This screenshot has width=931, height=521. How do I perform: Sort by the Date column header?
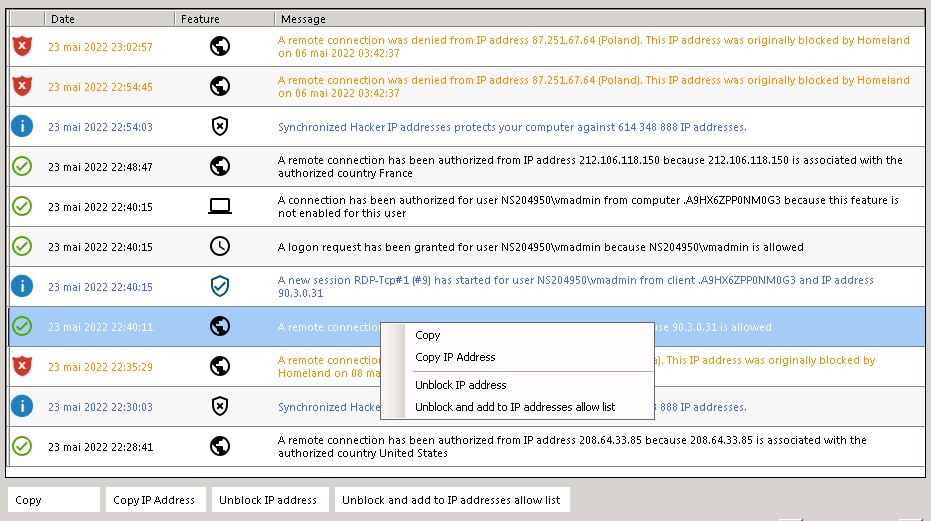tap(109, 19)
